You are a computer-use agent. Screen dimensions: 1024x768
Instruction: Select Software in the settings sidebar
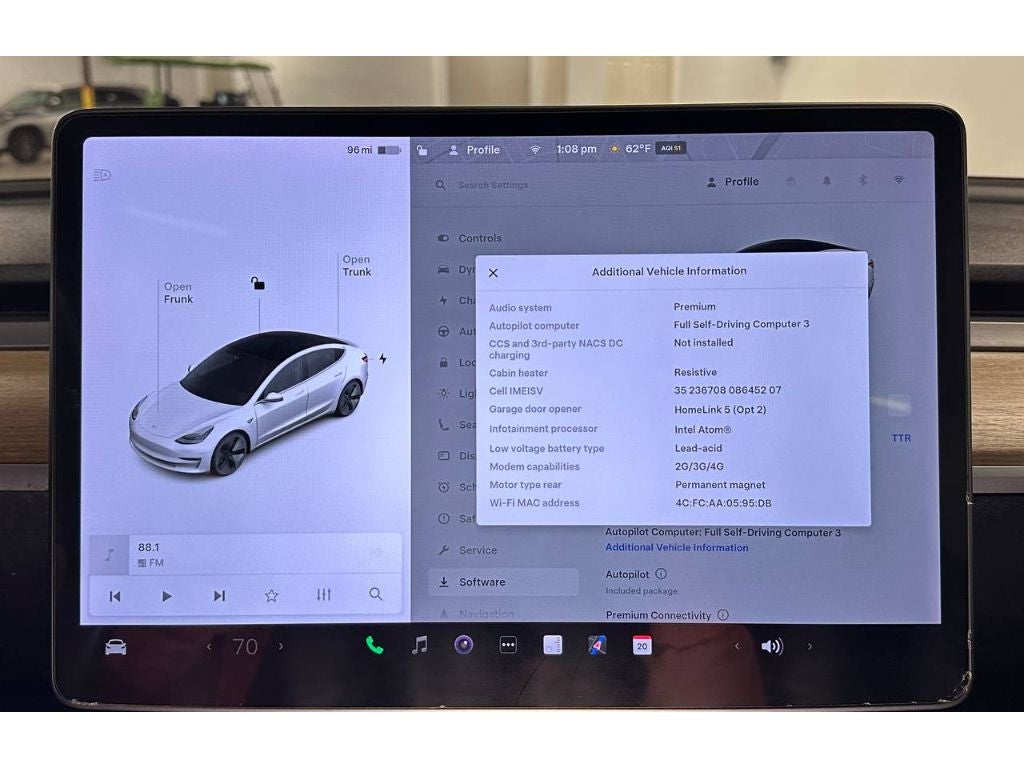click(484, 581)
